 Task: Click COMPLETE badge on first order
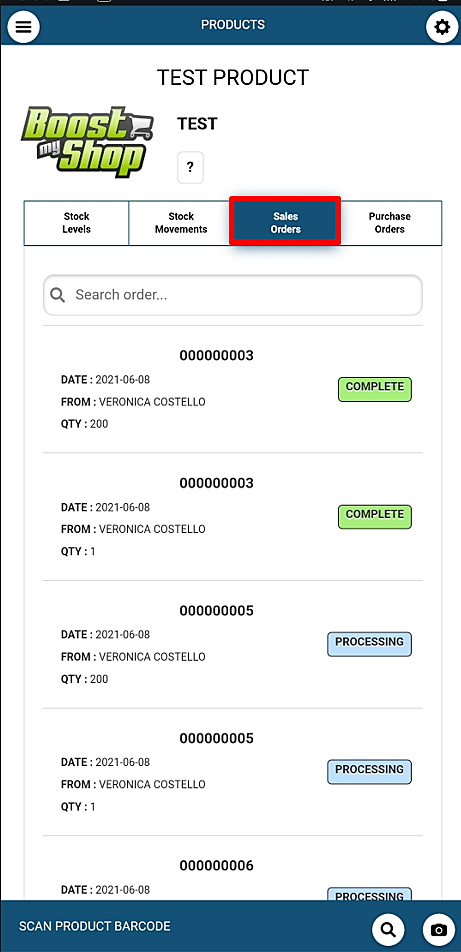pyautogui.click(x=375, y=389)
